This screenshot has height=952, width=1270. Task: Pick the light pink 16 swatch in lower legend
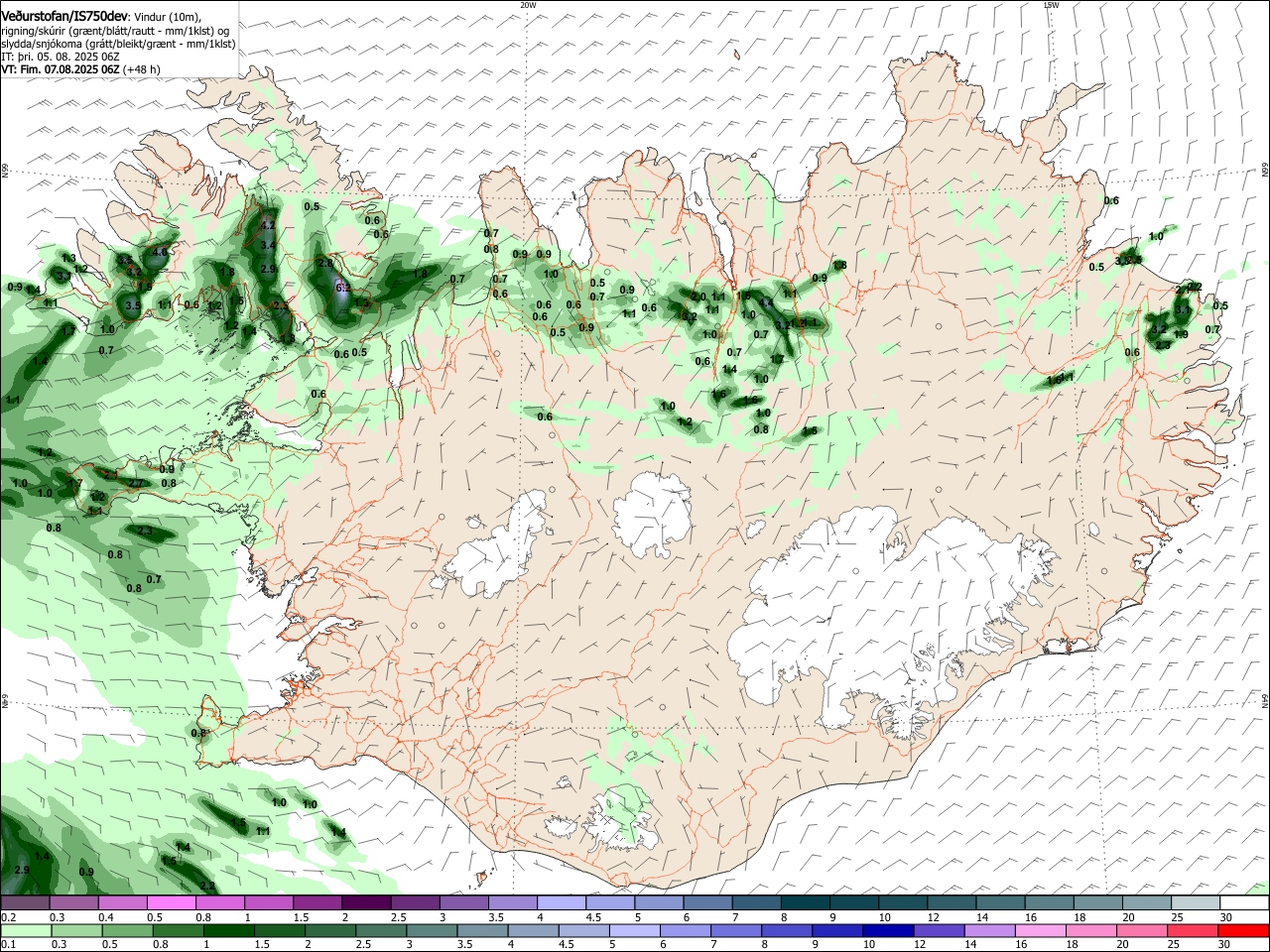(1041, 931)
